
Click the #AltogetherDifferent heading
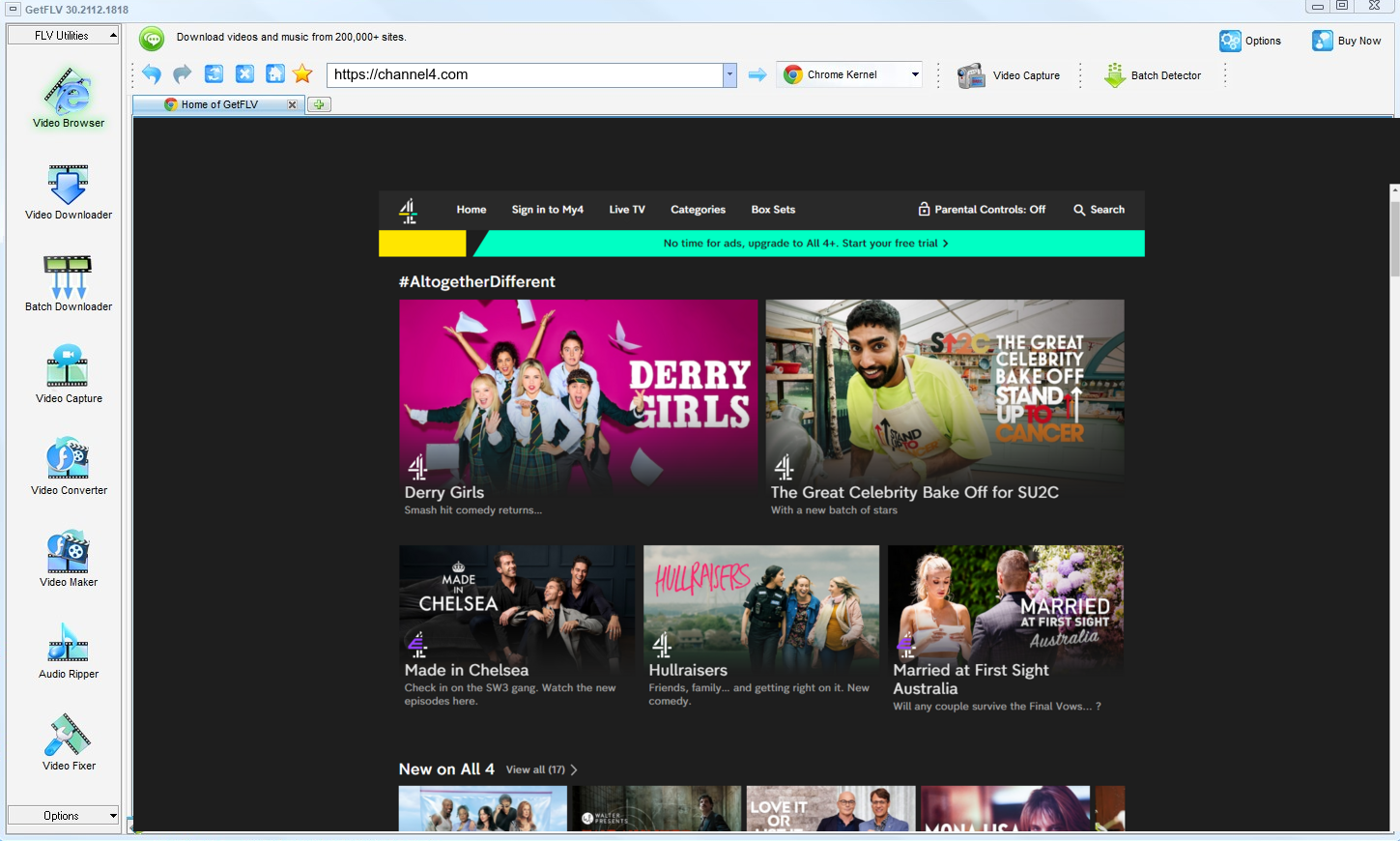(x=477, y=282)
